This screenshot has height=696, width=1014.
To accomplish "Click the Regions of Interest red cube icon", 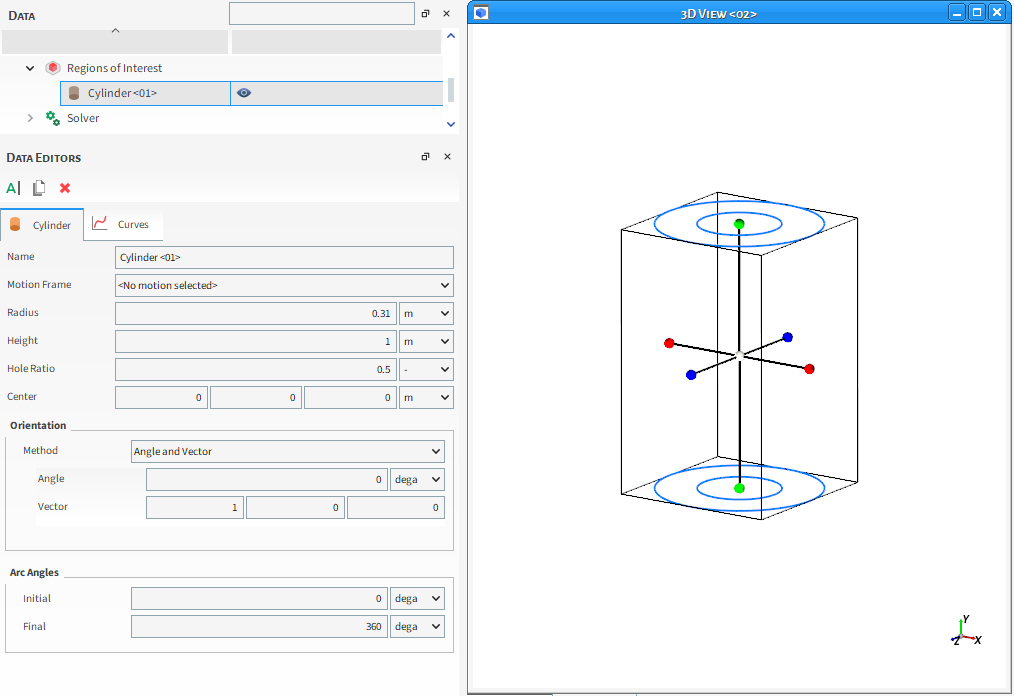I will [53, 68].
